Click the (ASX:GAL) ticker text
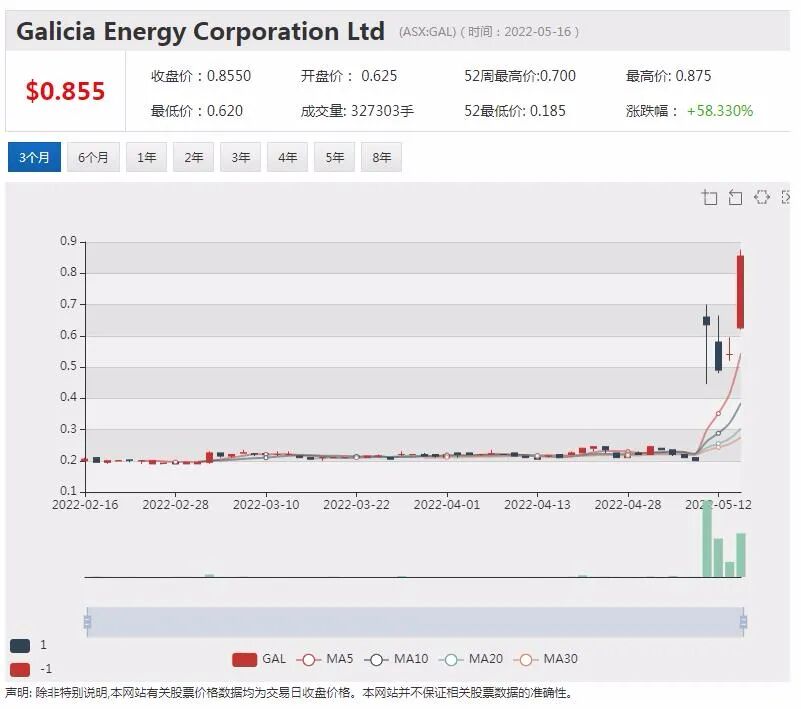Screen dimensions: 801x709 coord(427,32)
